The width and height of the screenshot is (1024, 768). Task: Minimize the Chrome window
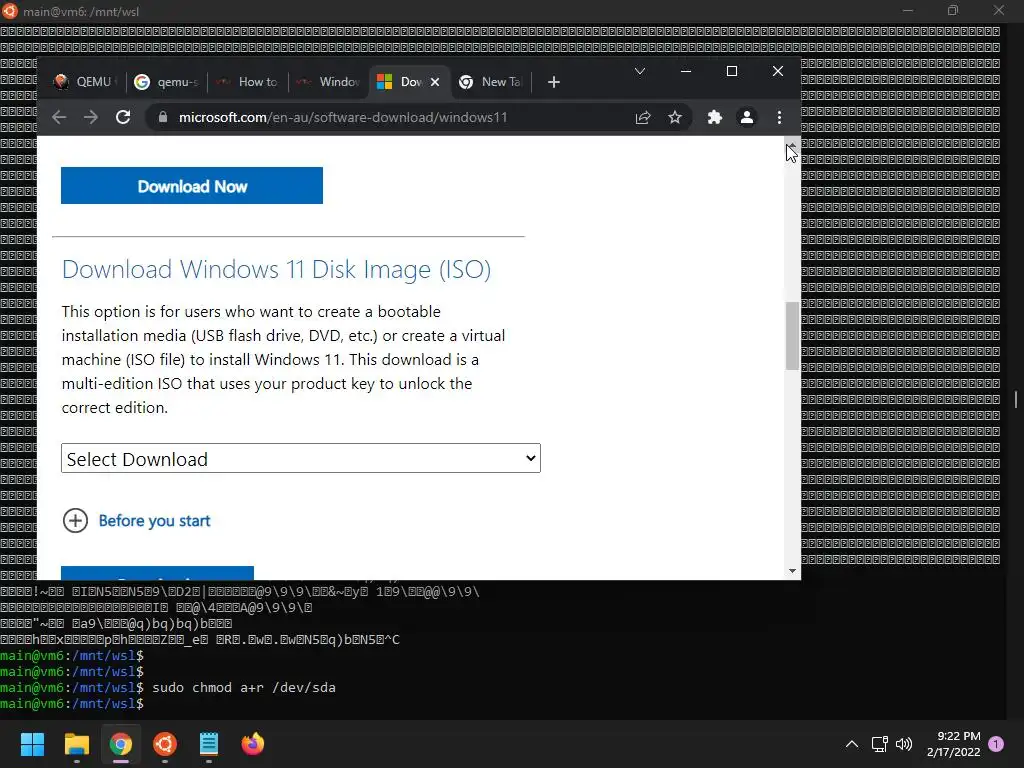coord(686,71)
